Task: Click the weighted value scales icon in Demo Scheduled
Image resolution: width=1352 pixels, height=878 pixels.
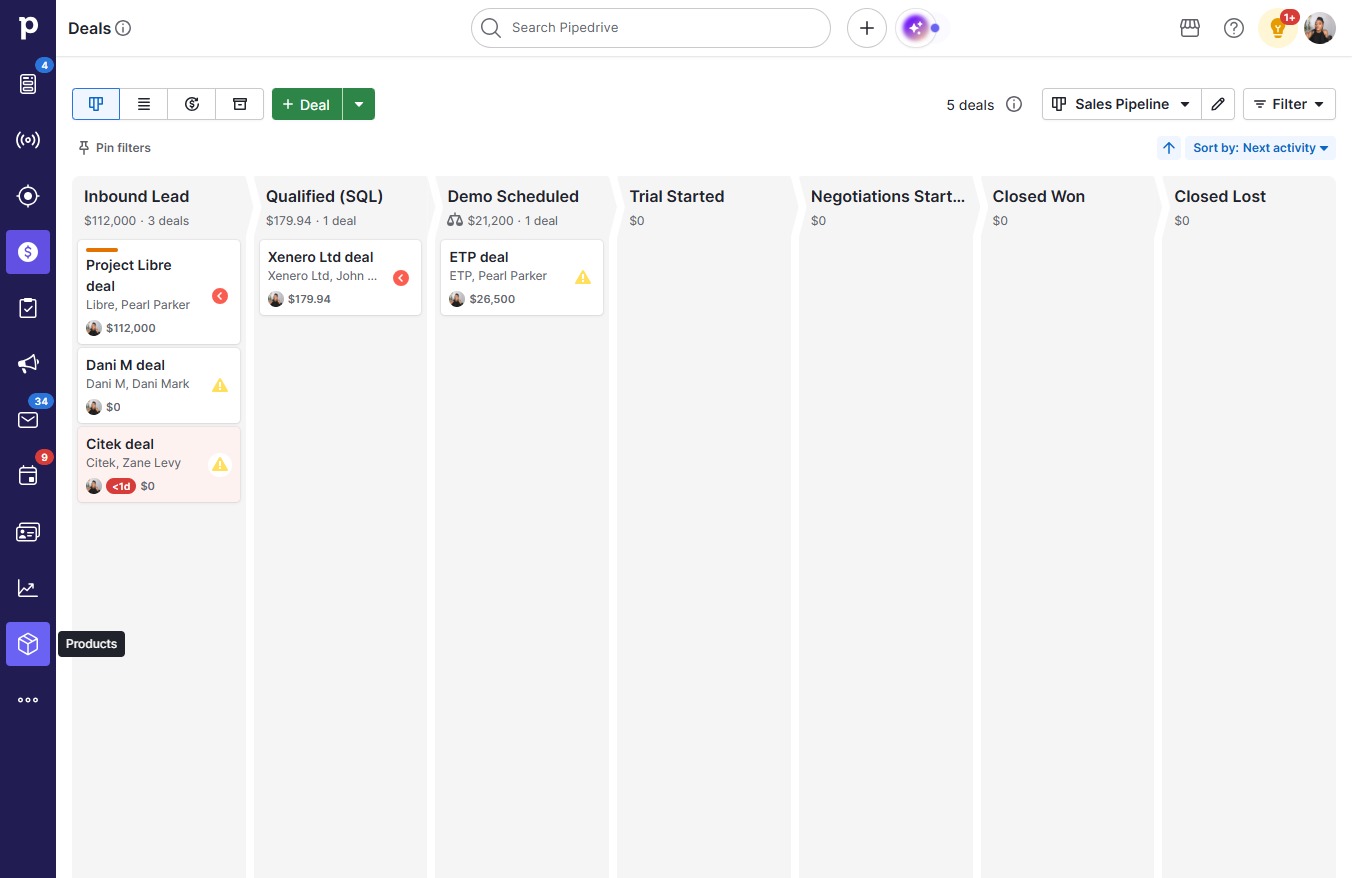Action: [455, 220]
